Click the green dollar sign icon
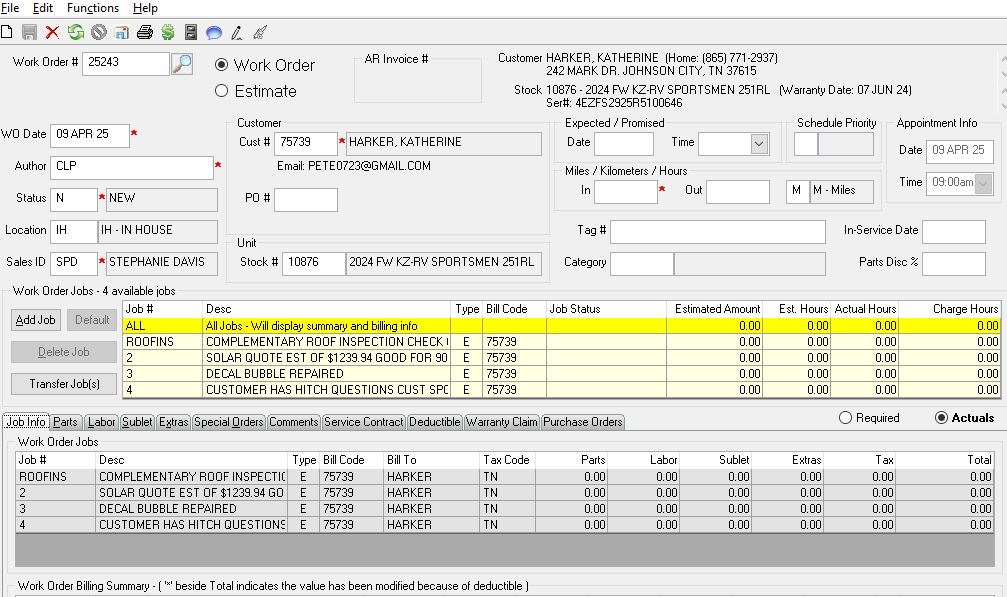This screenshot has width=1007, height=597. point(168,32)
